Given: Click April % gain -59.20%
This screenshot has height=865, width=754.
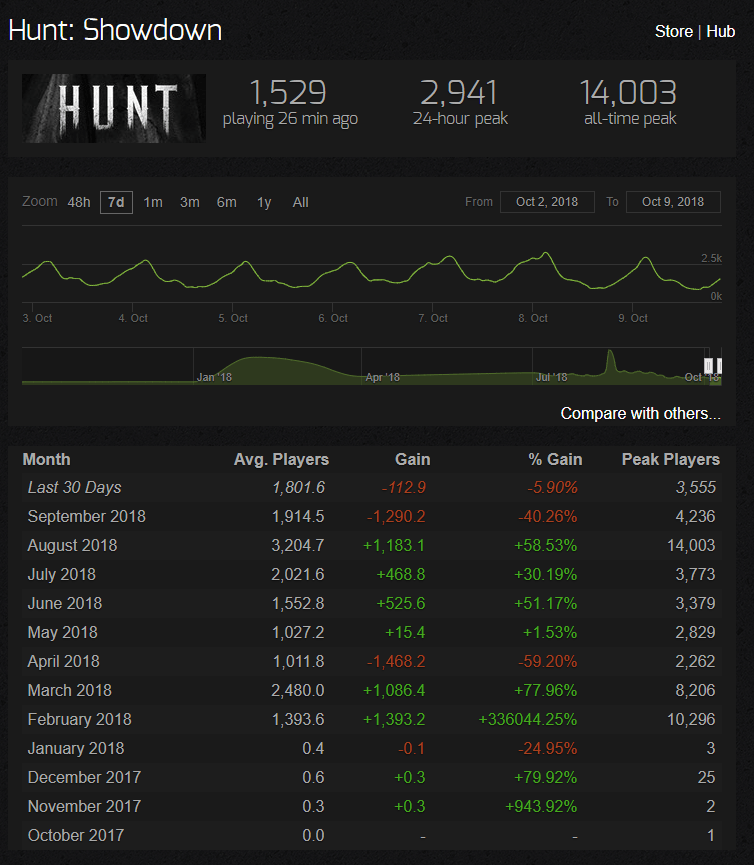Looking at the screenshot, I should point(548,661).
